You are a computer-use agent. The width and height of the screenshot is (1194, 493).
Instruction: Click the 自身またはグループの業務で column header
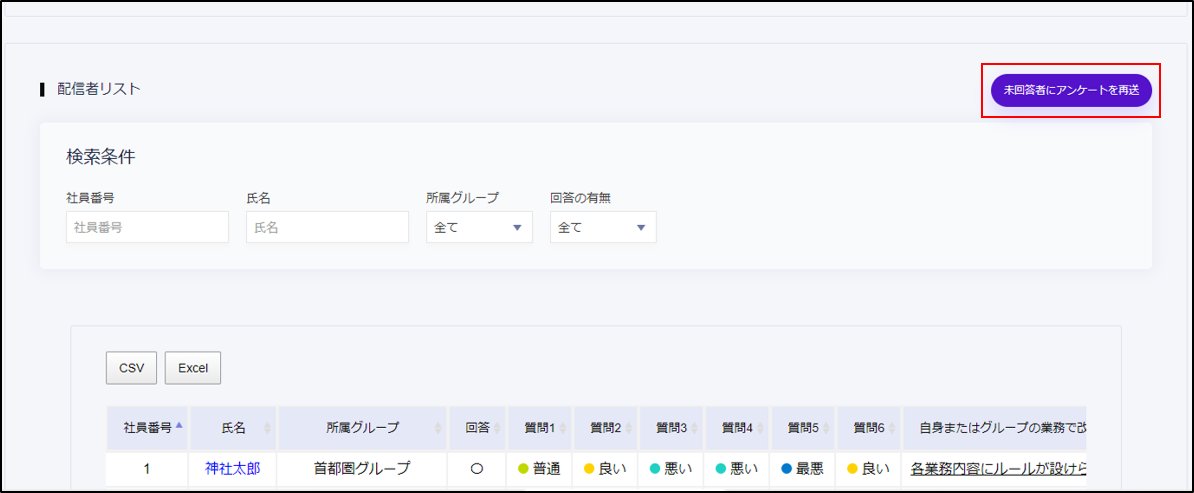click(994, 427)
